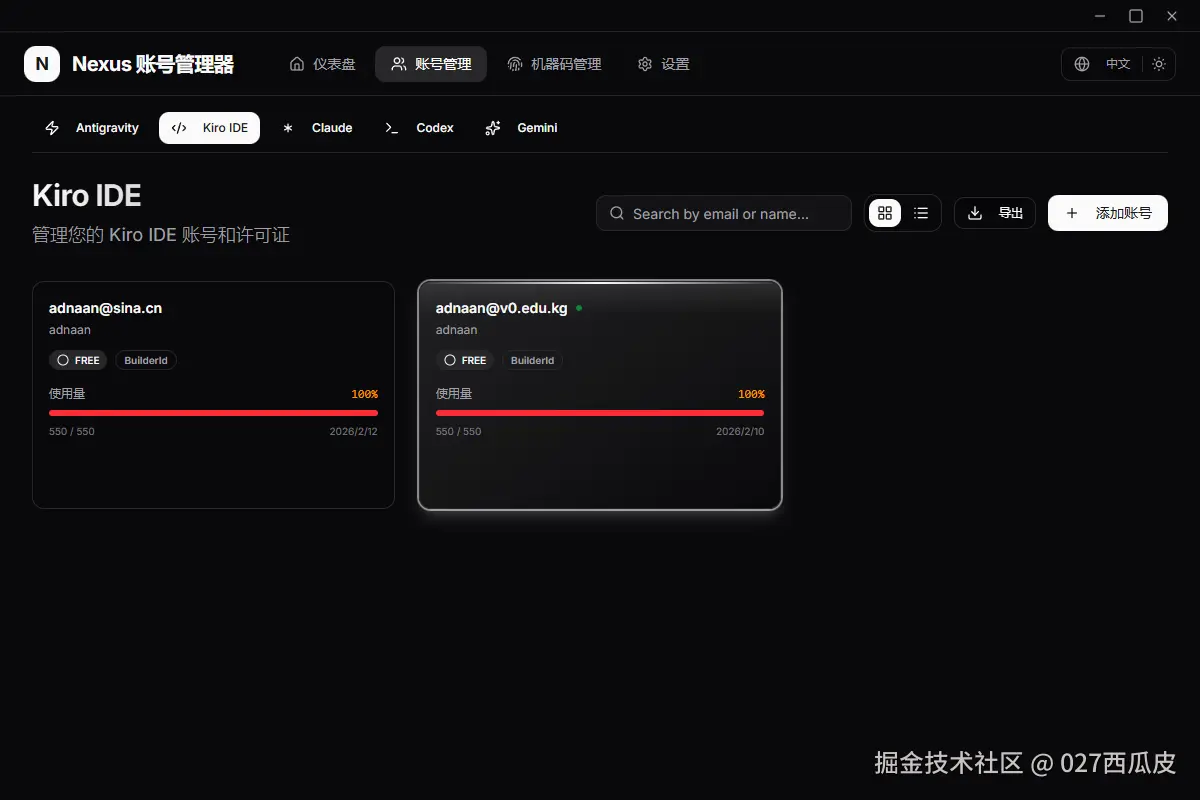Switch to grid view layout
This screenshot has width=1200, height=800.
point(884,213)
